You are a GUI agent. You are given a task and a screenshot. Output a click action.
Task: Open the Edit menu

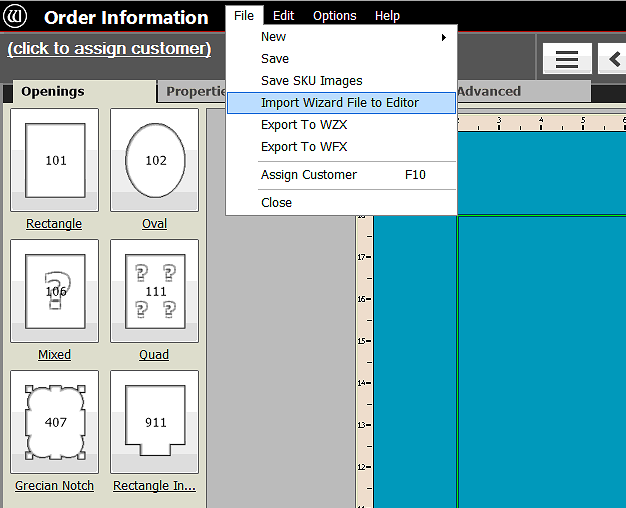pos(283,16)
